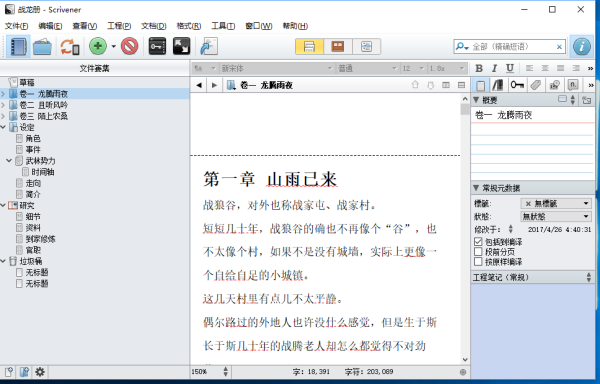Show Snapshots pane in Inspector
Image resolution: width=600 pixels, height=384 pixels.
coord(554,85)
